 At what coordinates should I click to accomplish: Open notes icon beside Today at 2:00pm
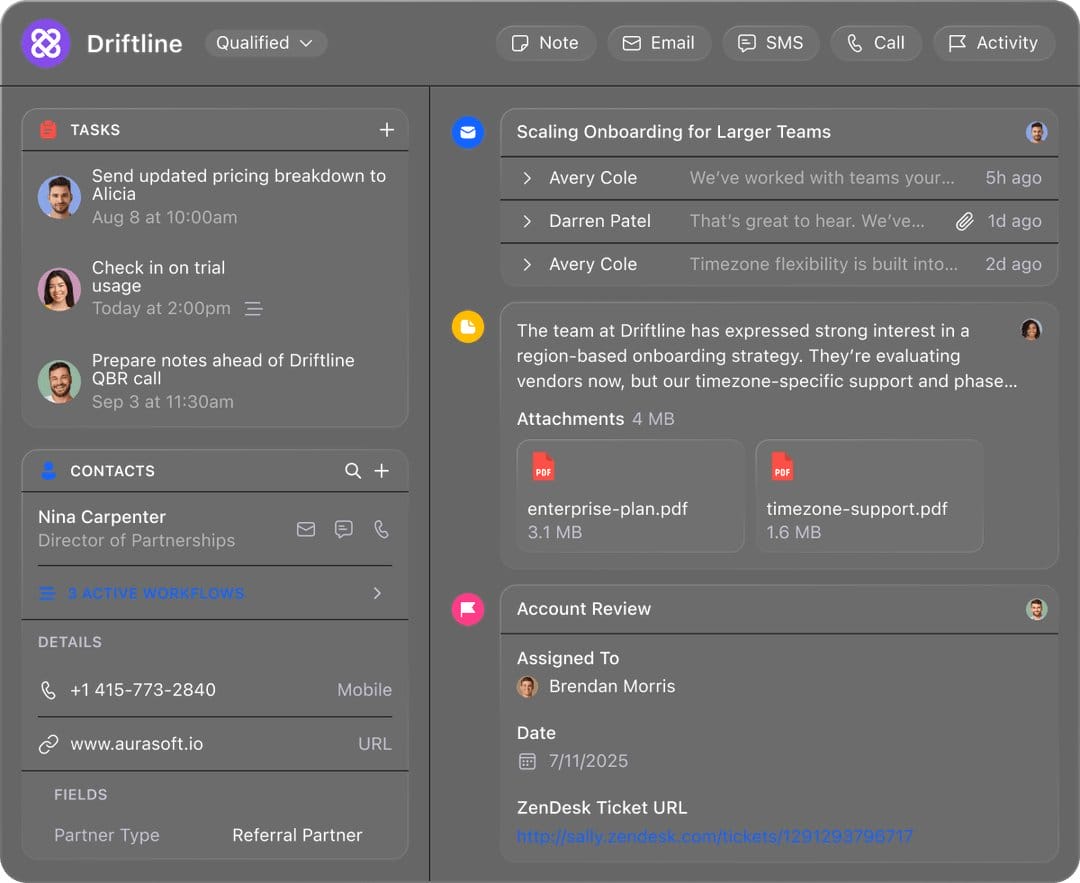[253, 309]
